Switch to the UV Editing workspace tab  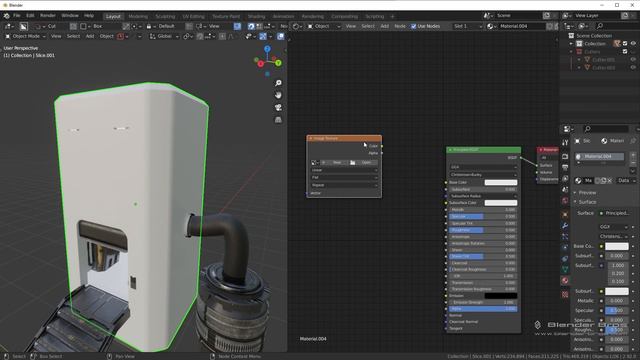coord(193,16)
